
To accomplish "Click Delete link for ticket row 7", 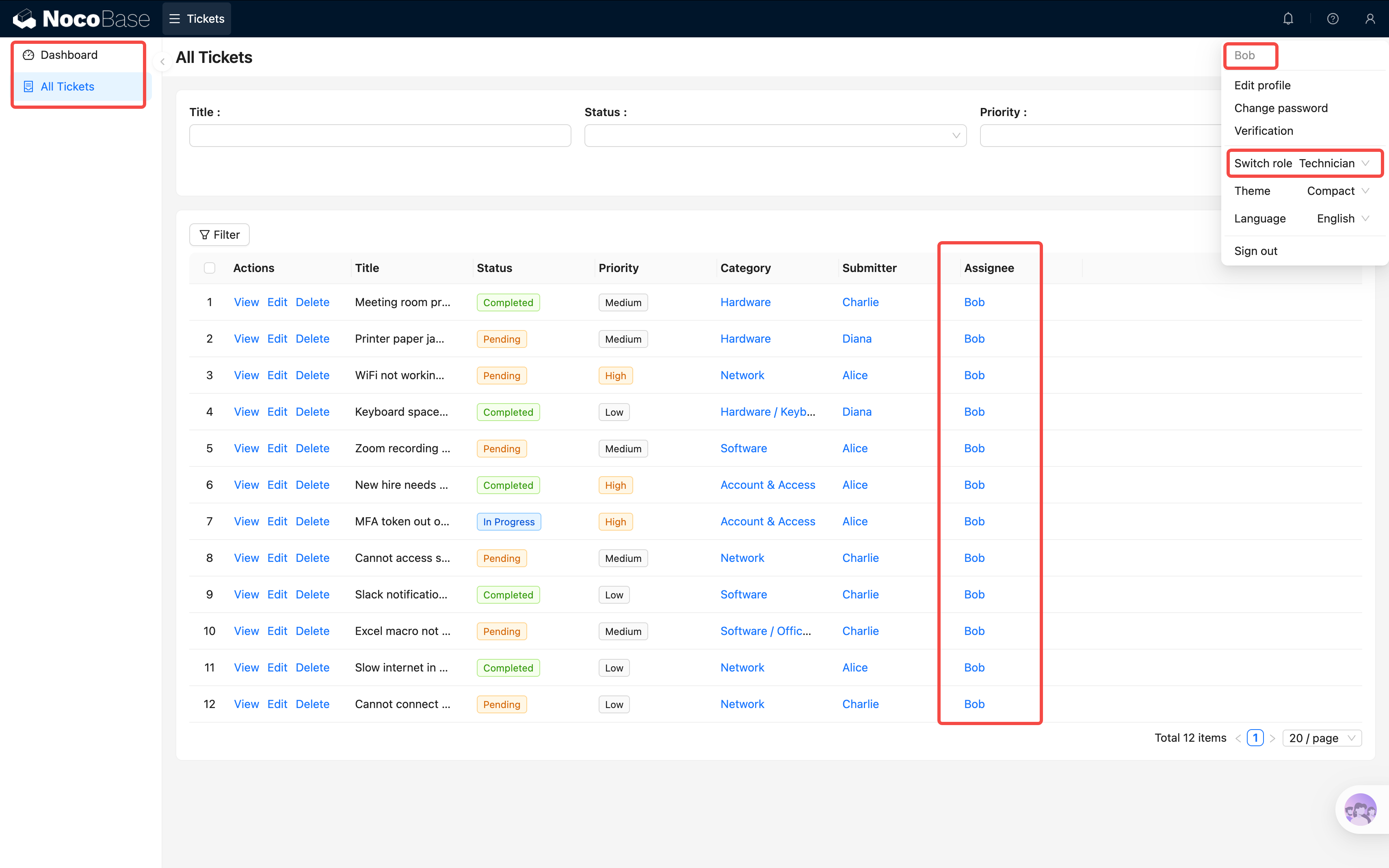I will tap(312, 521).
